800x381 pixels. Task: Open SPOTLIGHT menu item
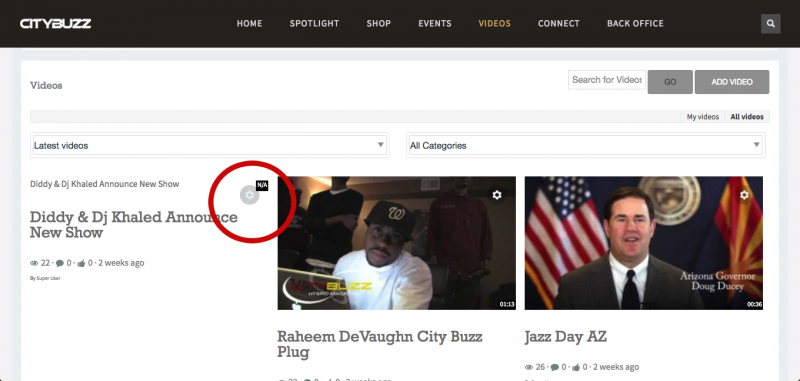click(x=314, y=23)
